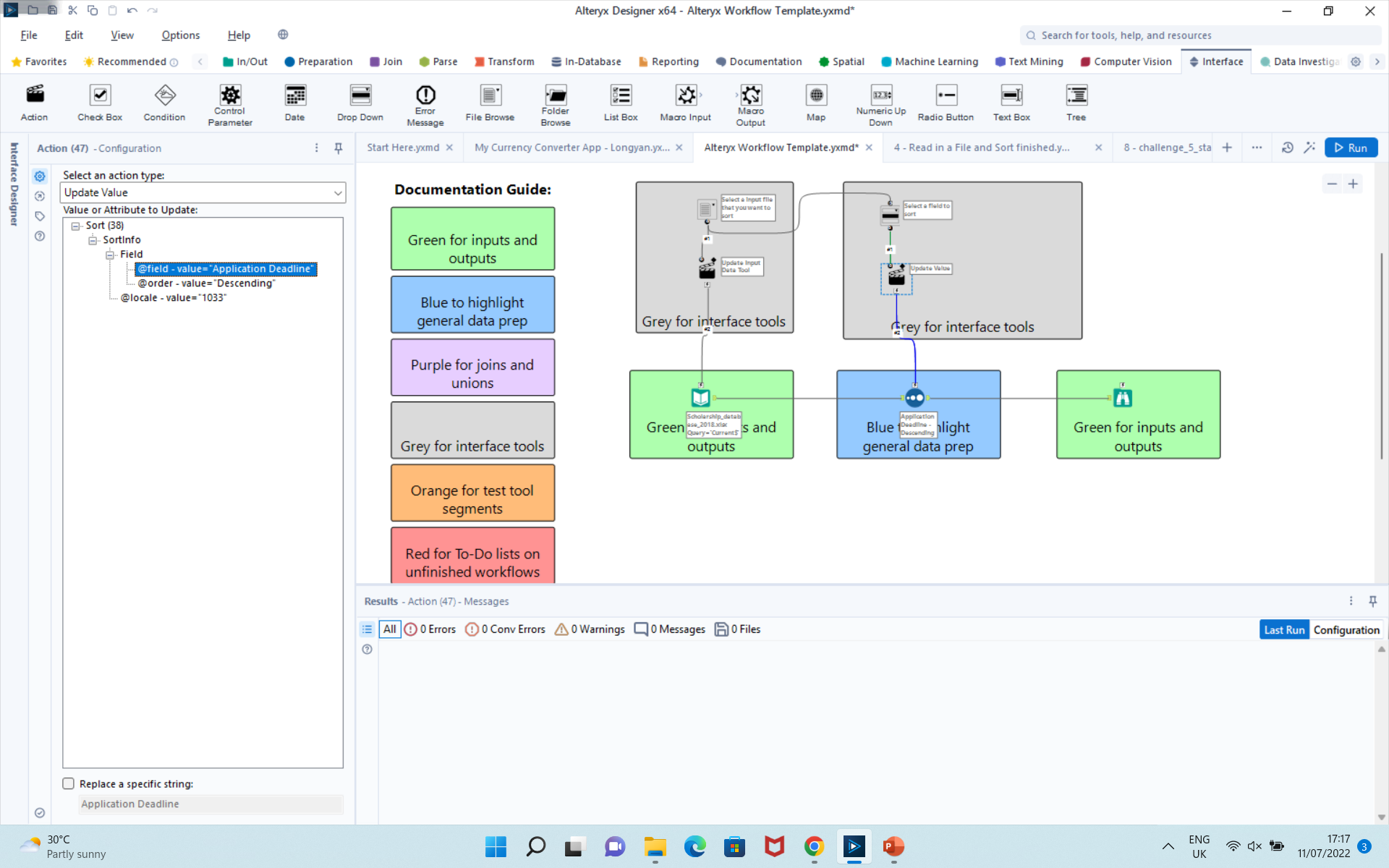The height and width of the screenshot is (868, 1389).
Task: Select the Drop Down tool
Action: [x=360, y=103]
